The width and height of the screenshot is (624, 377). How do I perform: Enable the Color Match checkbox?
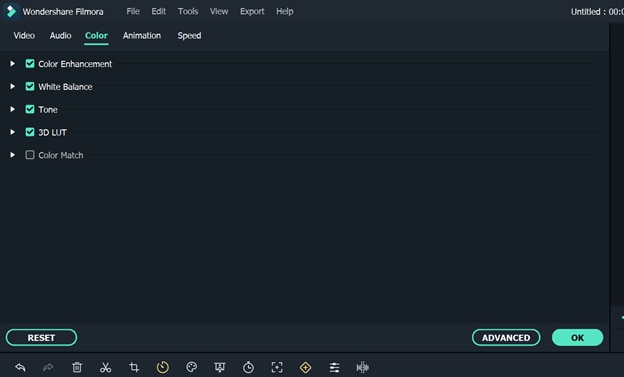pos(30,155)
